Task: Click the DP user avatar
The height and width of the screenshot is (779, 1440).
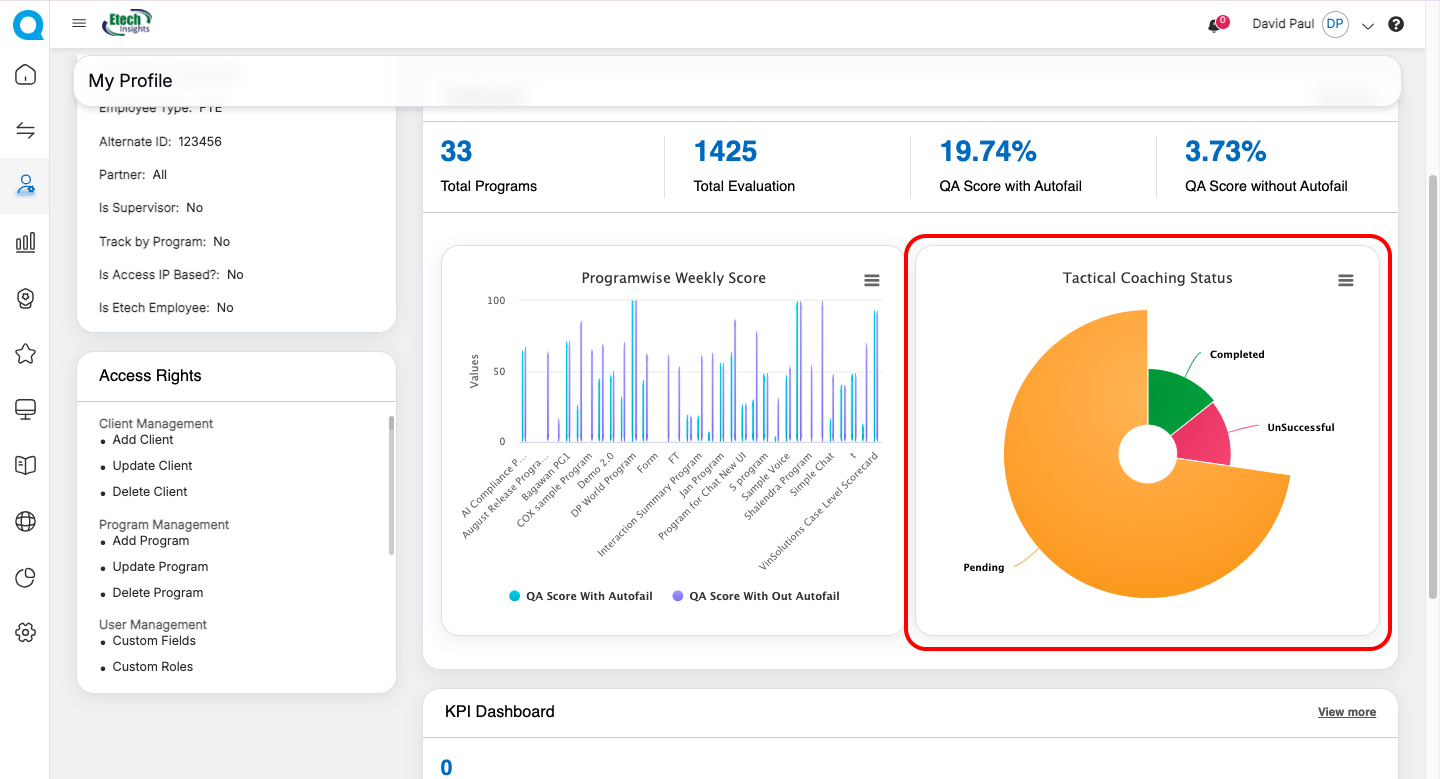Action: 1335,25
